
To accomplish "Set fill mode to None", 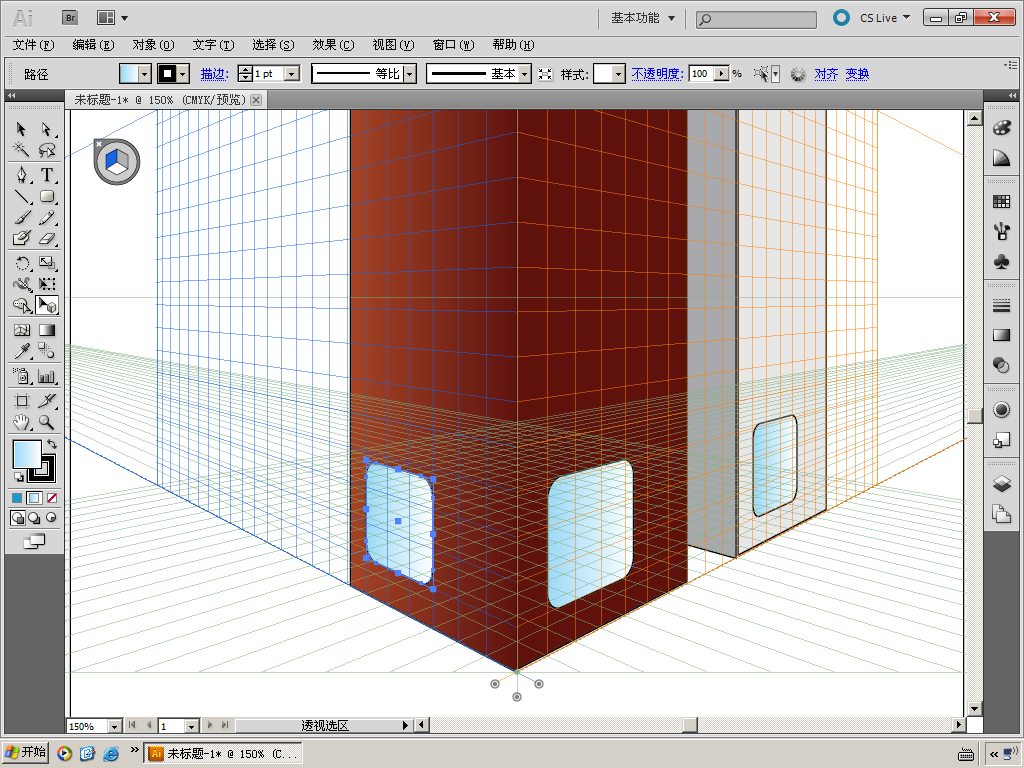I will tap(52, 497).
